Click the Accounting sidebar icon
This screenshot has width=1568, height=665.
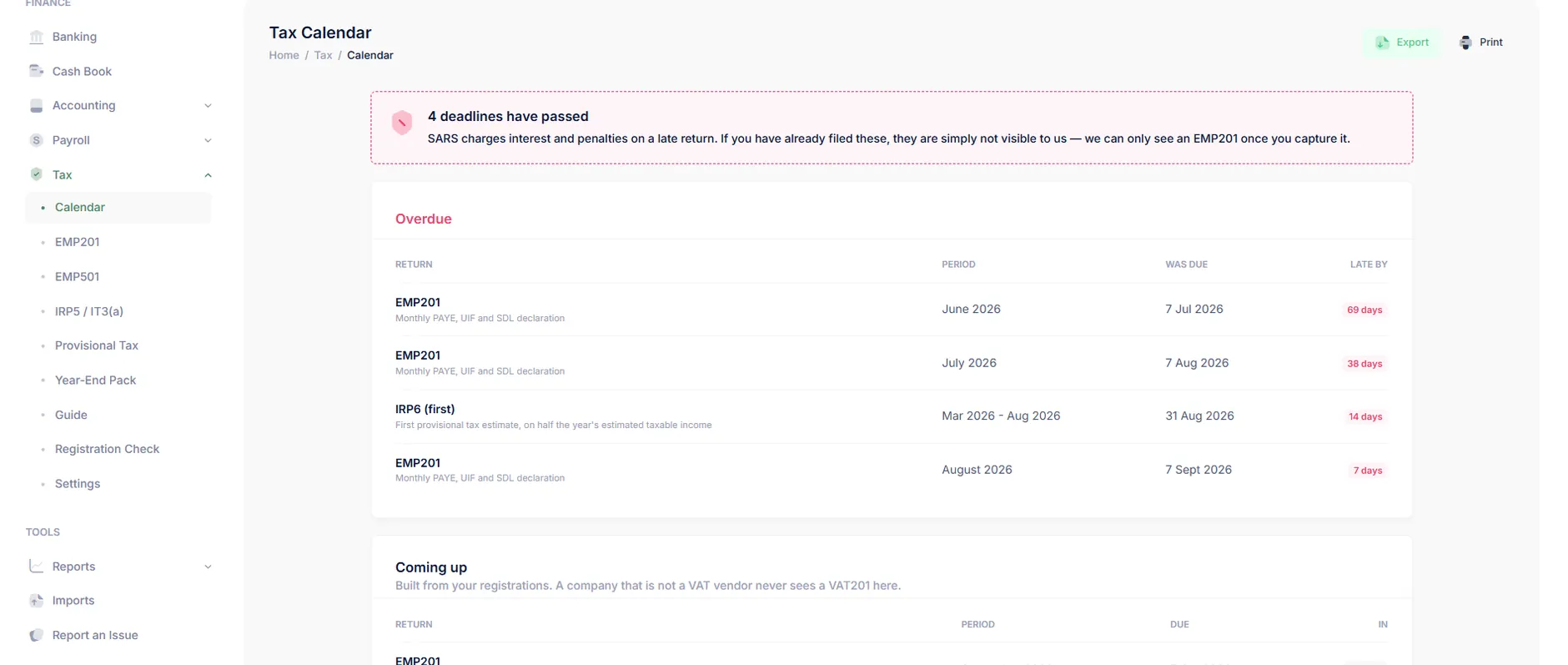coord(36,106)
